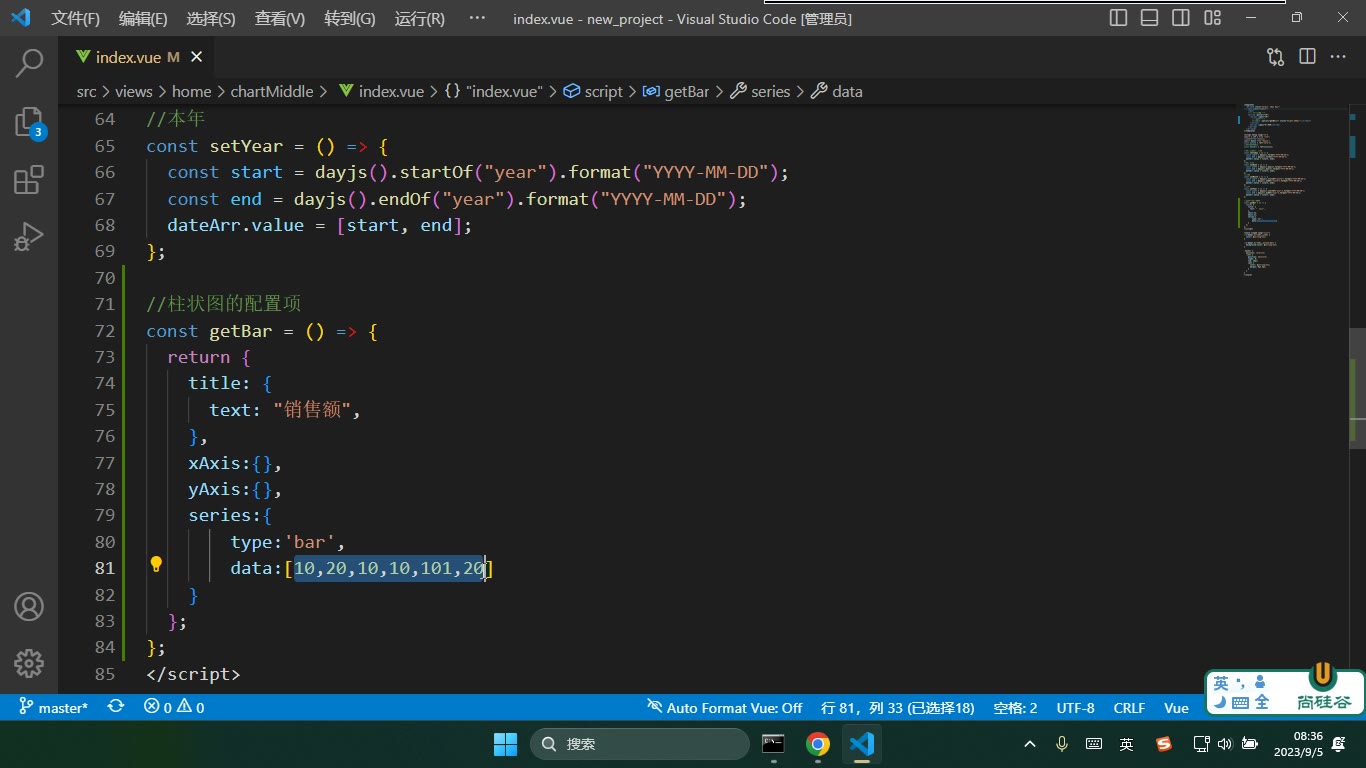Open the Accounts icon in activity bar

coord(29,606)
